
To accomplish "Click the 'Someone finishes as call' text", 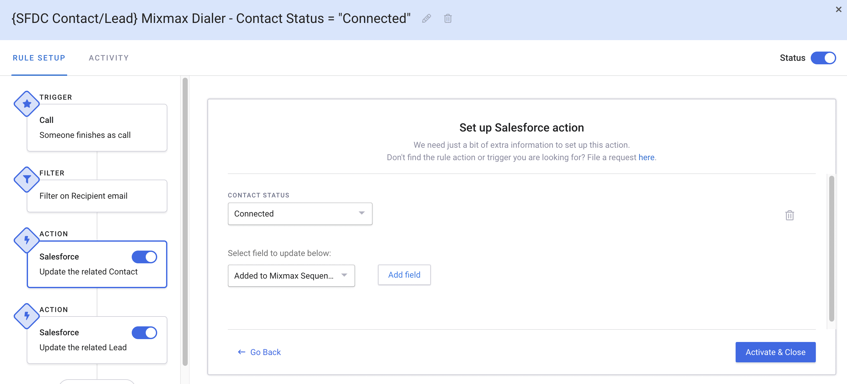I will pyautogui.click(x=85, y=135).
